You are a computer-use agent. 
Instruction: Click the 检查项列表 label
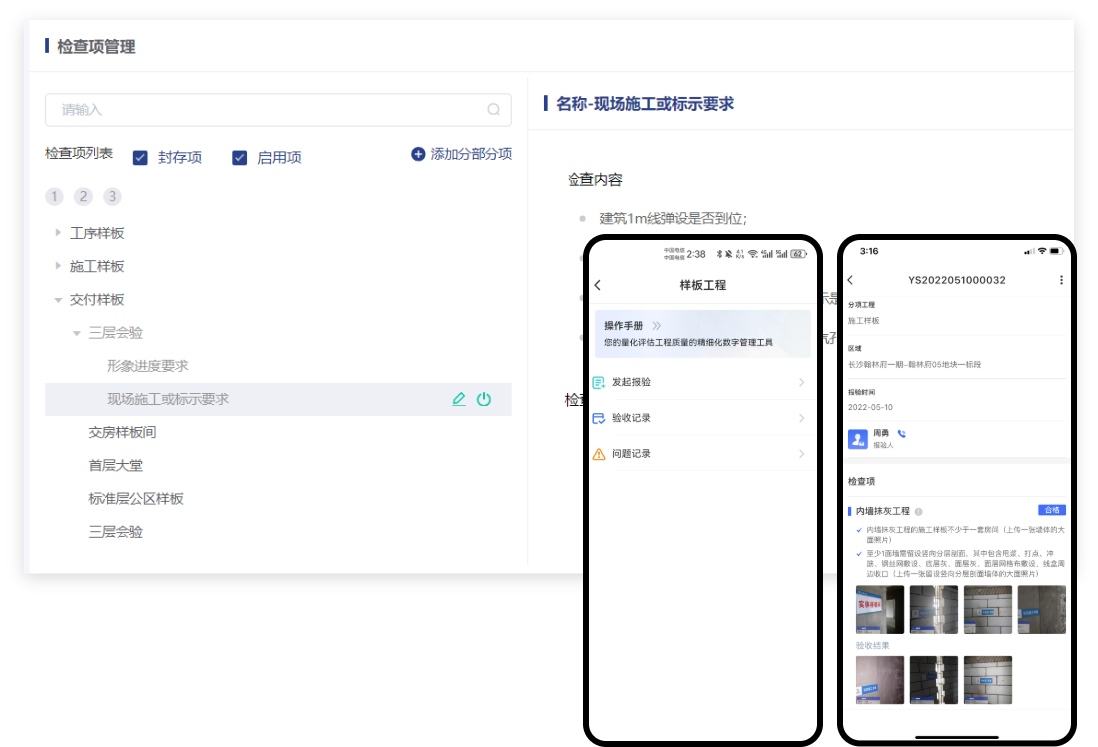[79, 153]
